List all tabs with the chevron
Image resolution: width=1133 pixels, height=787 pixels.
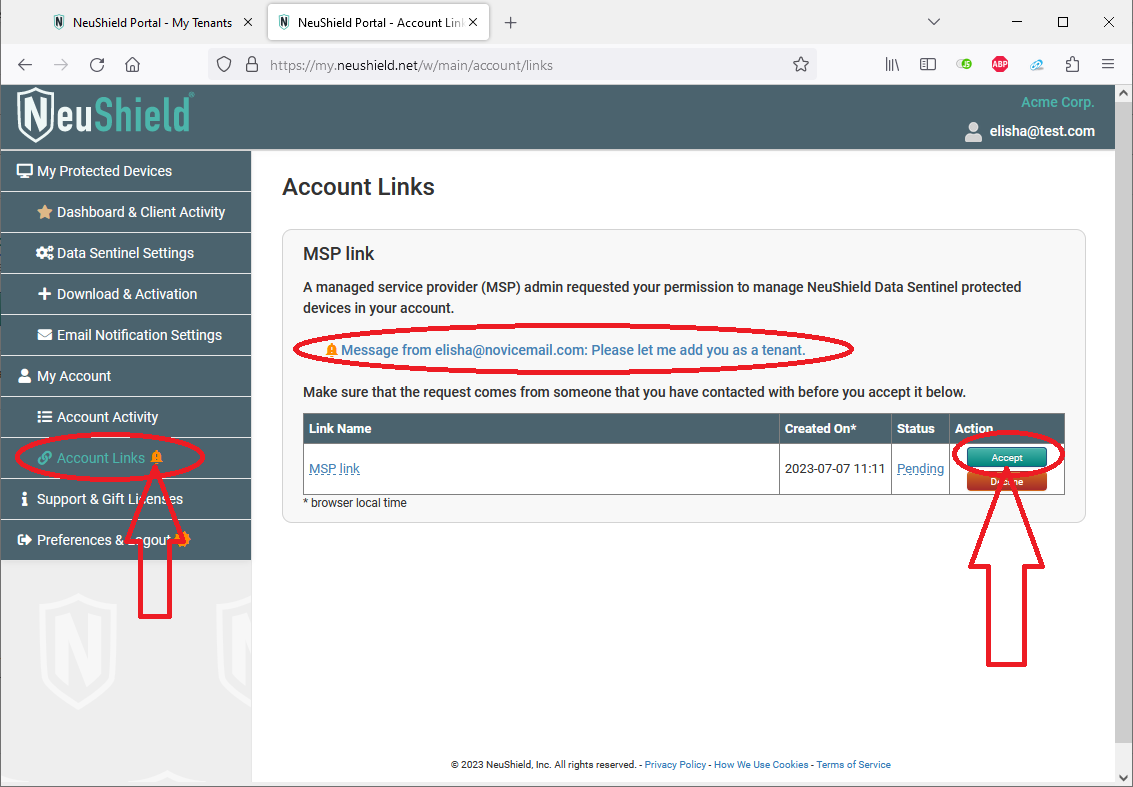[x=934, y=22]
